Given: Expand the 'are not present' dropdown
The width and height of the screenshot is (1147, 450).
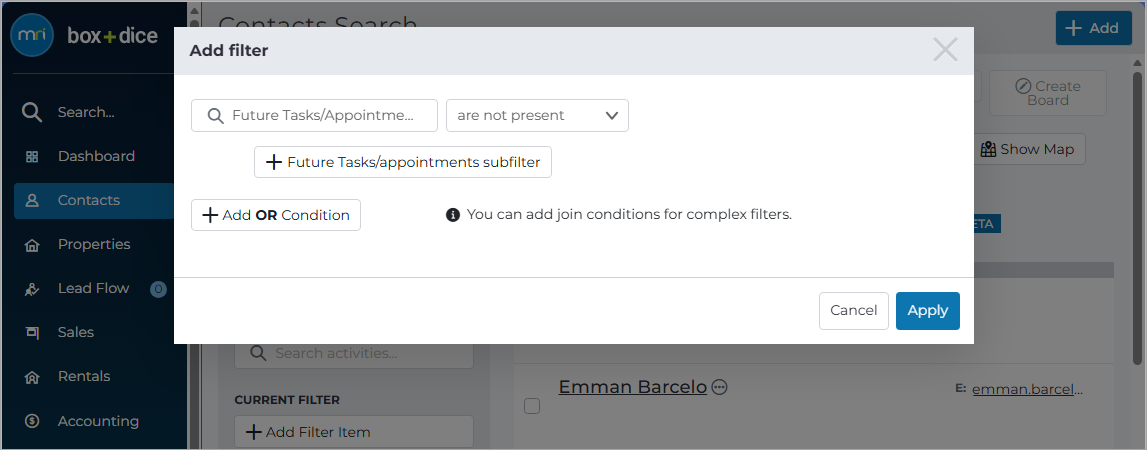Looking at the screenshot, I should pyautogui.click(x=537, y=116).
